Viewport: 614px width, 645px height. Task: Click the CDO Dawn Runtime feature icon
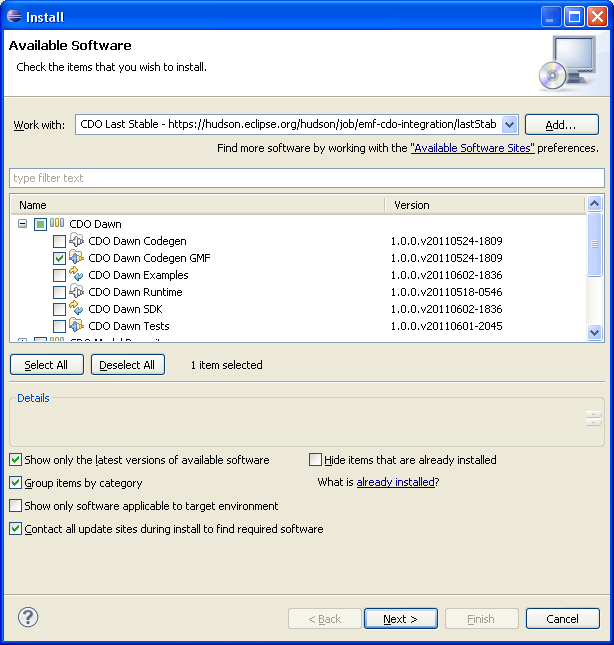coord(76,291)
